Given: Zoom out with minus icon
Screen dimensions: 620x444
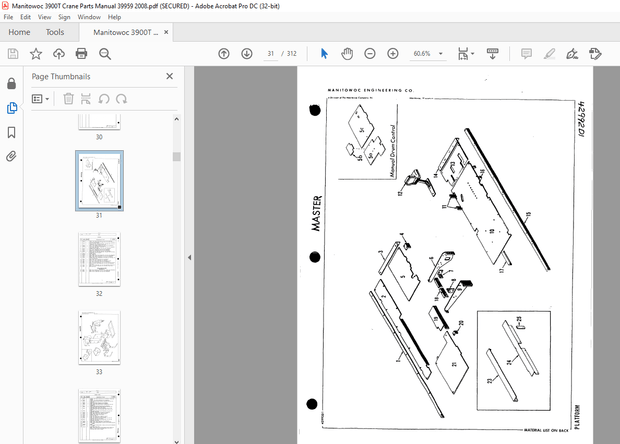Looking at the screenshot, I should [370, 54].
